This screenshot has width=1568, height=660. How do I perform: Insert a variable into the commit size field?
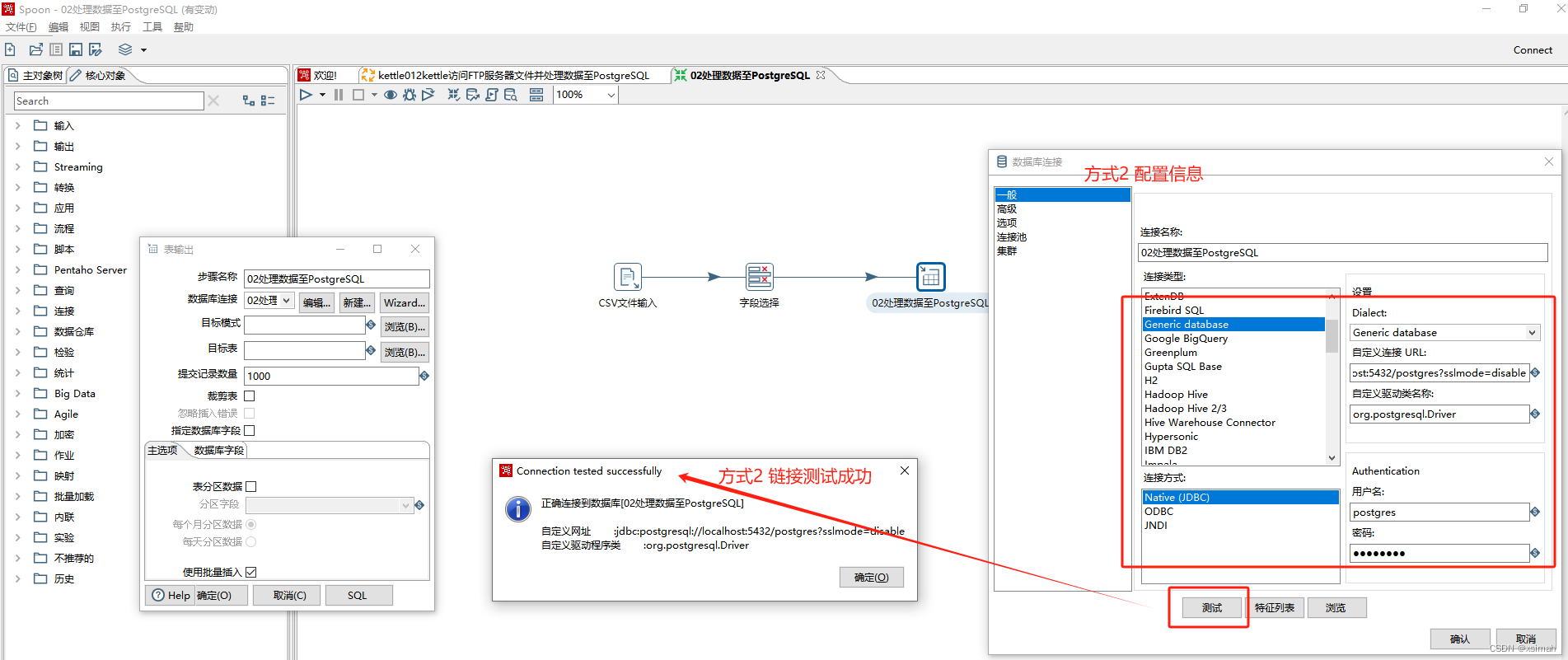[x=424, y=376]
